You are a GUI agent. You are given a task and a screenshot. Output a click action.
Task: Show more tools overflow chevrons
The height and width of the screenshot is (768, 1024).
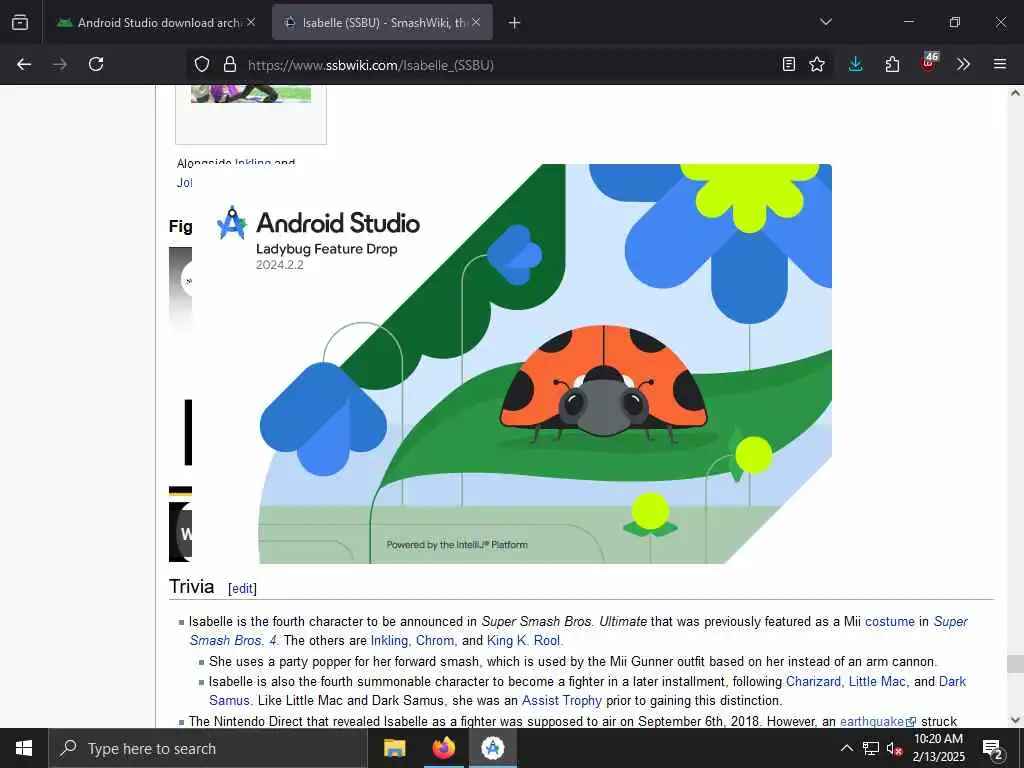coord(963,64)
